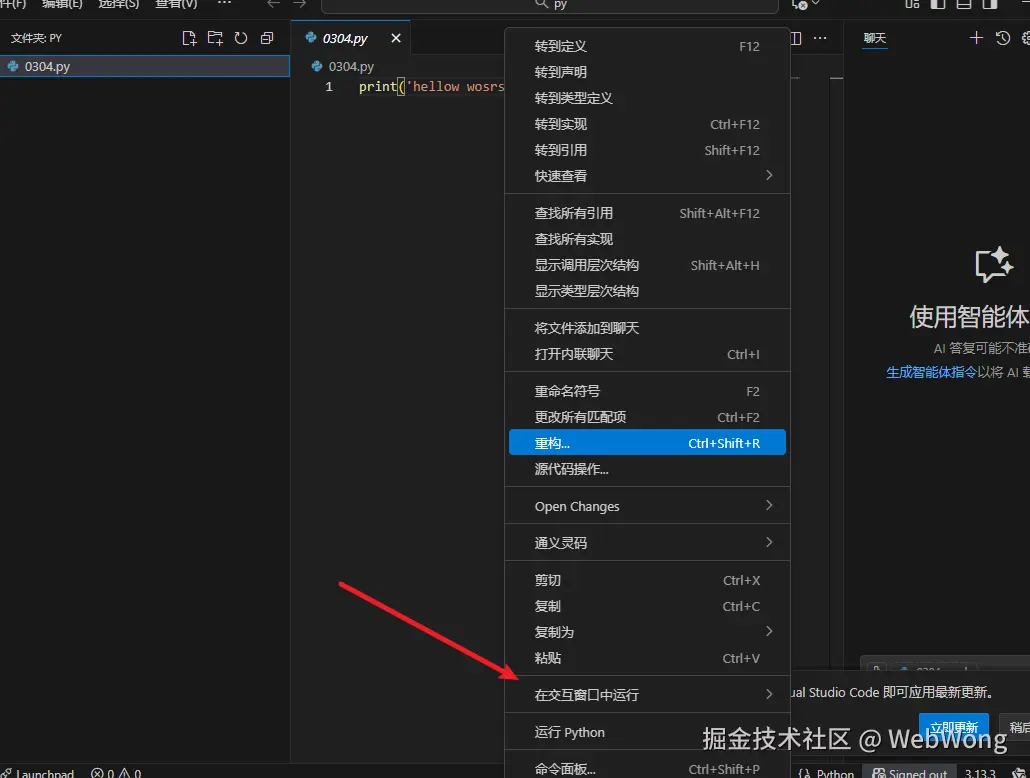Click the 3.13.3 interpreter version in status bar

pos(979,773)
